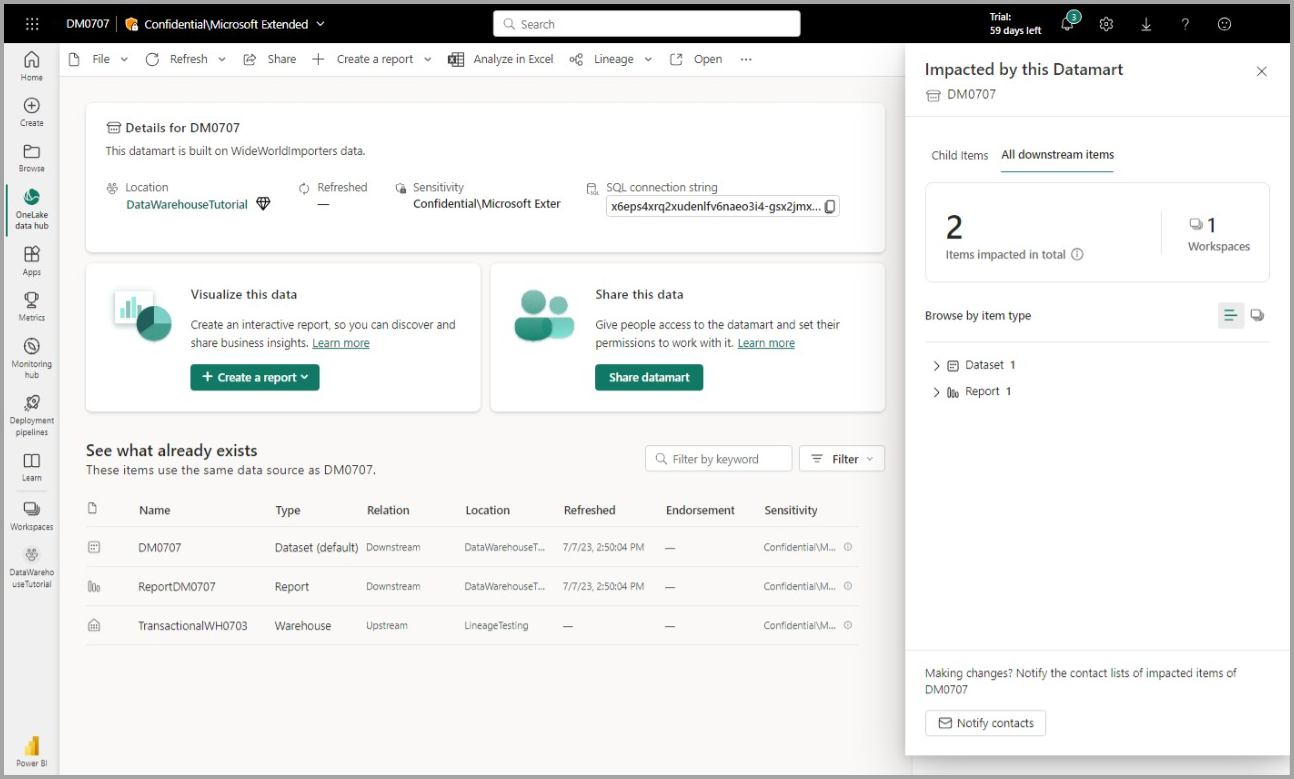Click the Filter by keyword field
Image resolution: width=1294 pixels, height=779 pixels.
tap(719, 459)
